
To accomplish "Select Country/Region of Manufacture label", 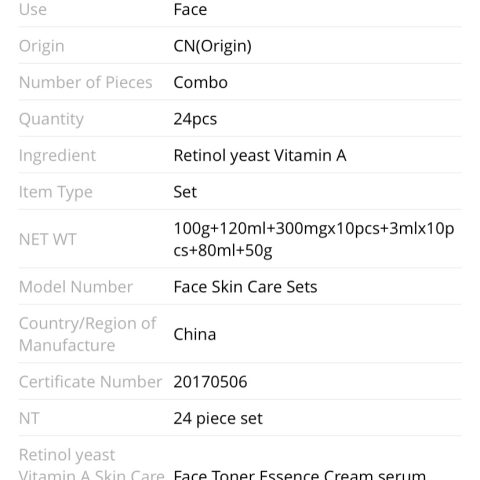I will click(88, 334).
